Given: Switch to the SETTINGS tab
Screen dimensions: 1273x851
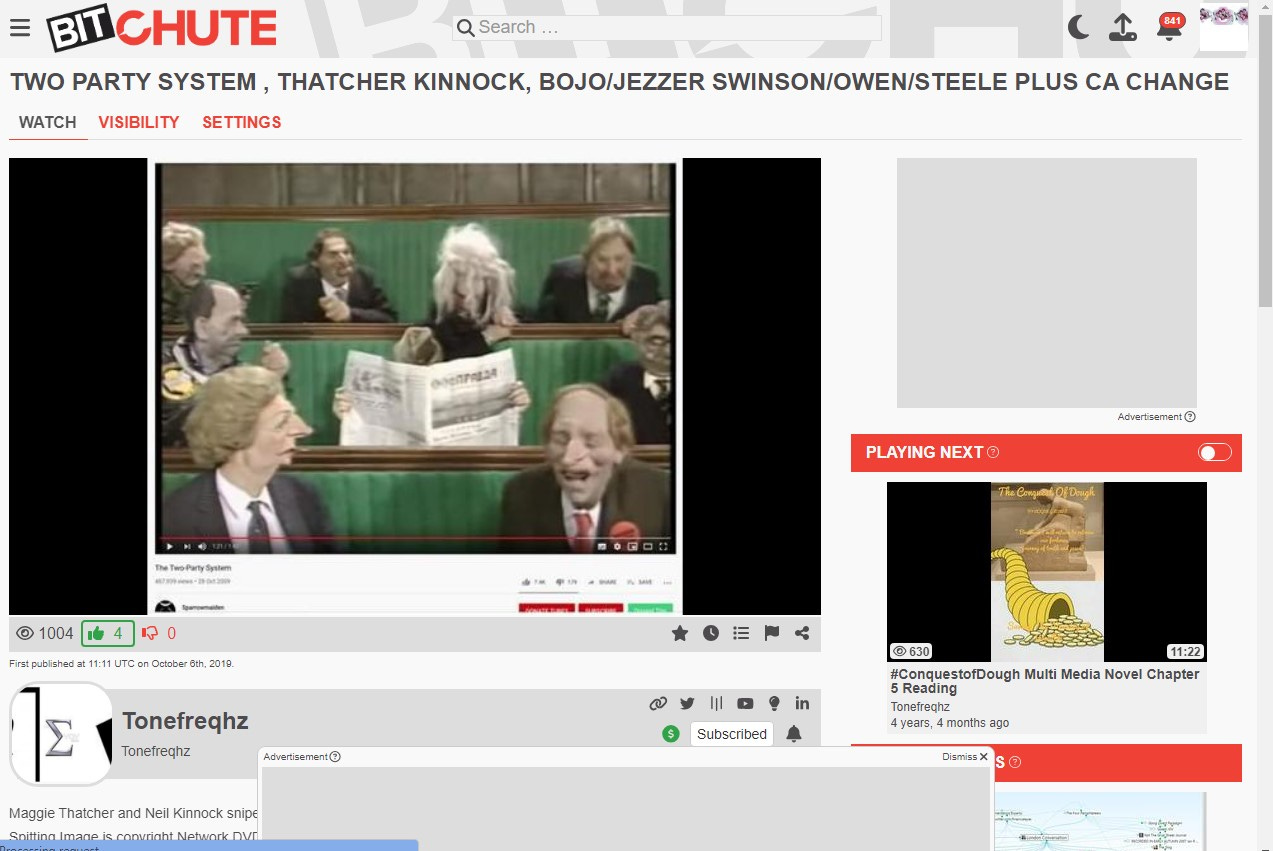Looking at the screenshot, I should tap(242, 123).
